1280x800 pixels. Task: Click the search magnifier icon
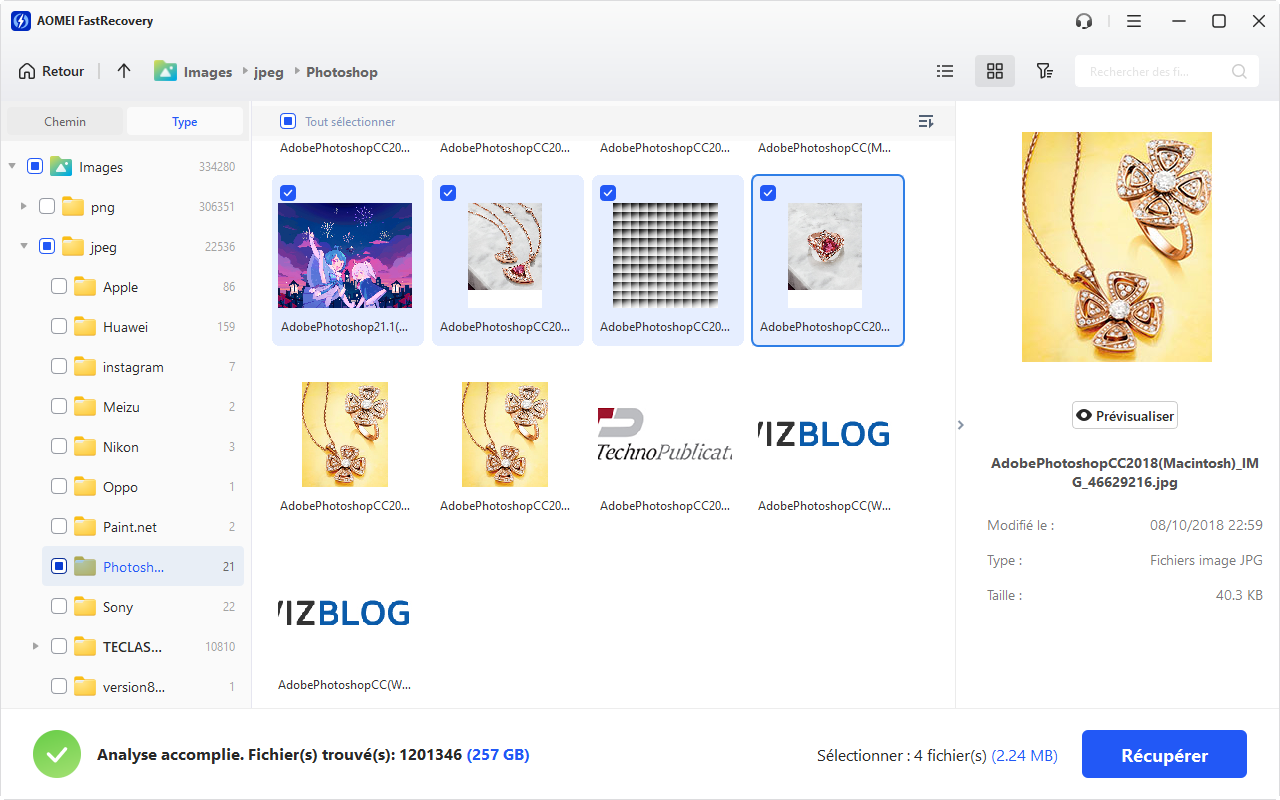1239,71
